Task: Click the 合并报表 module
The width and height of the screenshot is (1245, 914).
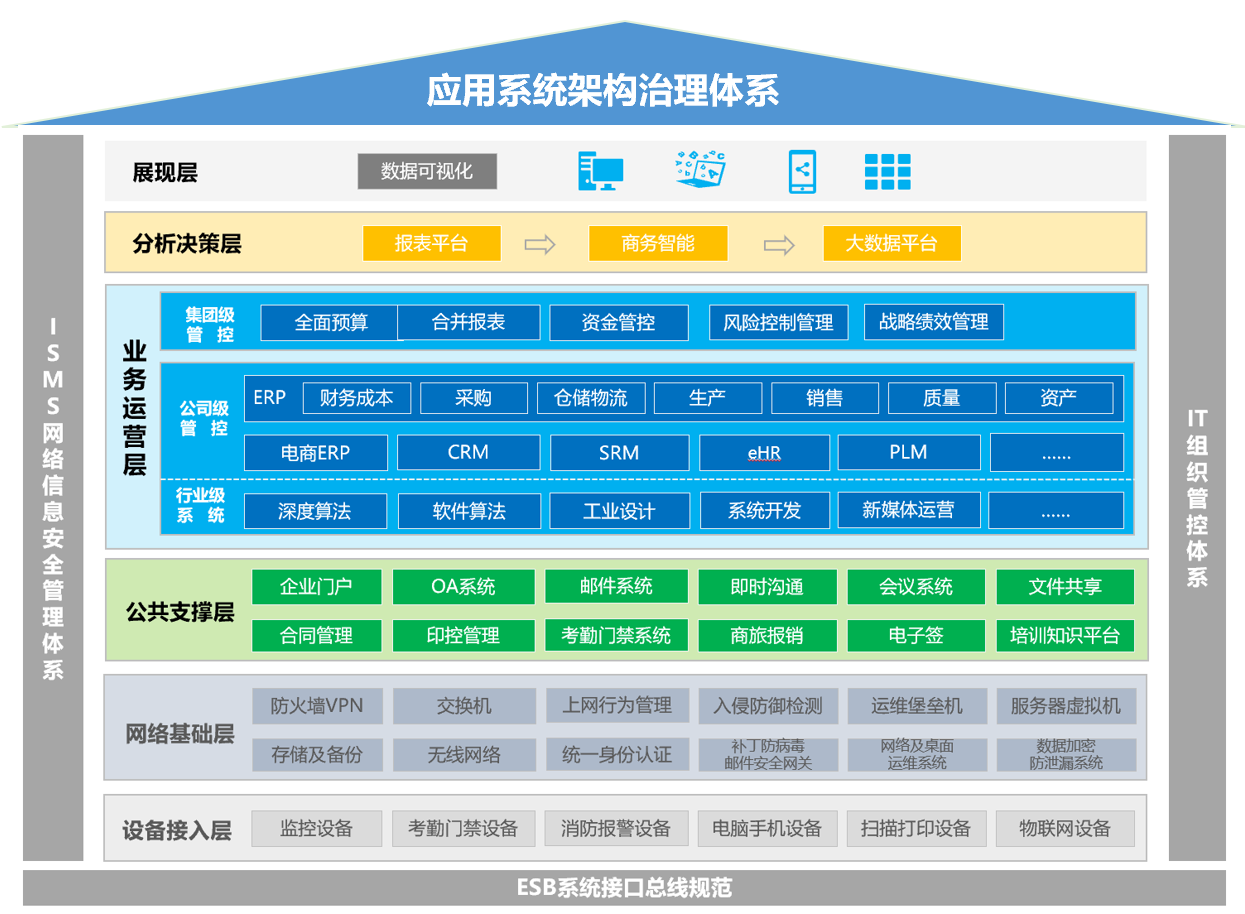Action: [469, 323]
